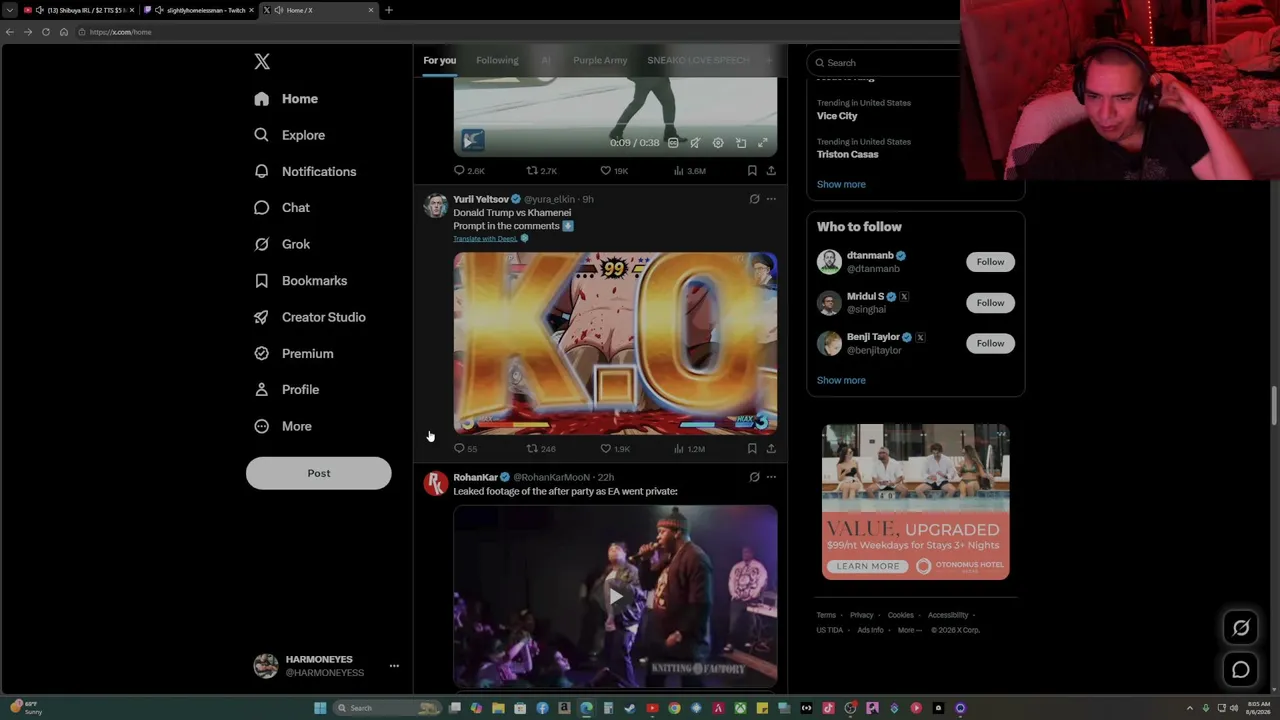Click Learn More on the hotel ad
Image resolution: width=1280 pixels, height=720 pixels.
868,566
